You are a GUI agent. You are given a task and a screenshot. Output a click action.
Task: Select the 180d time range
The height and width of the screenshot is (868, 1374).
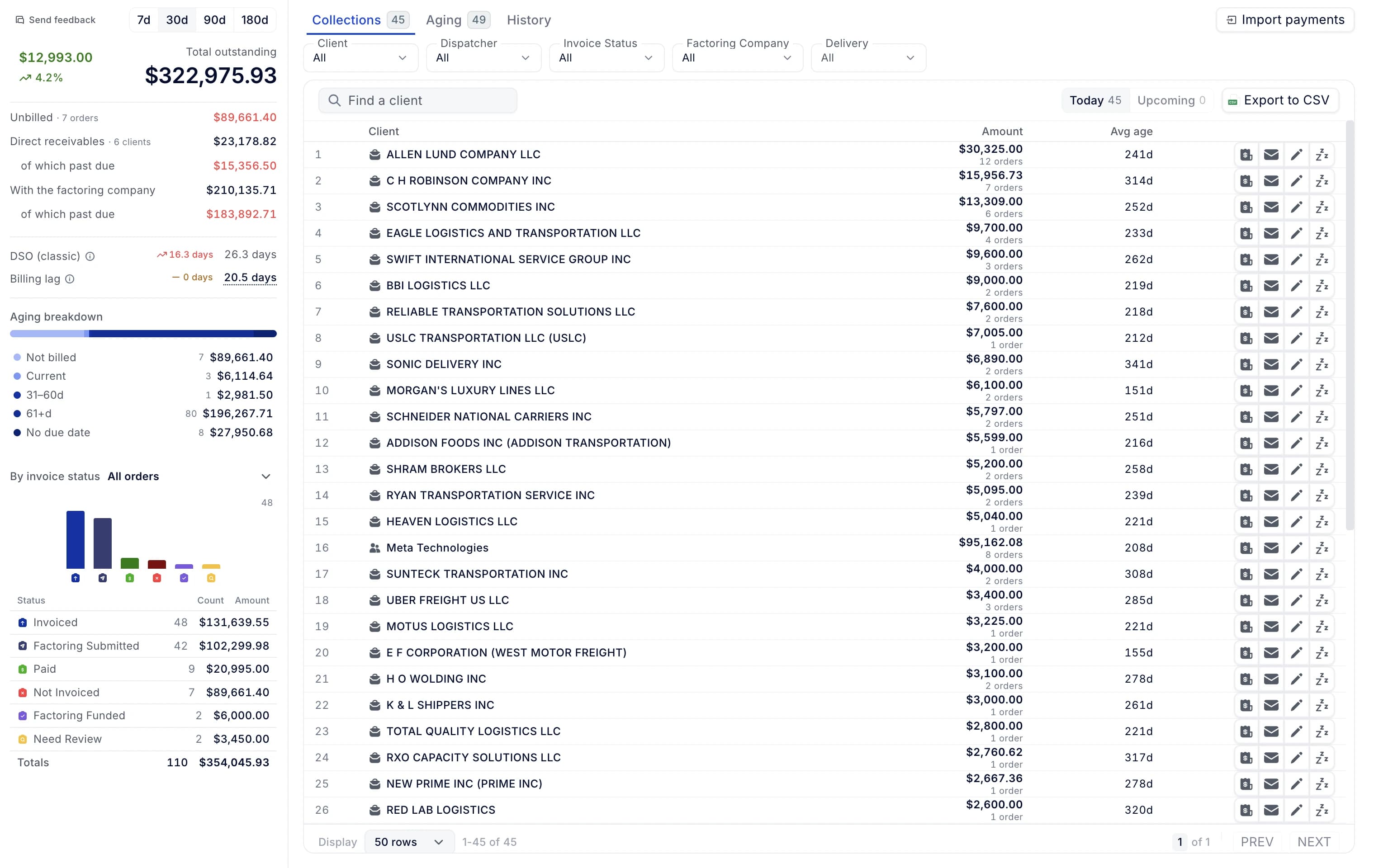coord(255,20)
